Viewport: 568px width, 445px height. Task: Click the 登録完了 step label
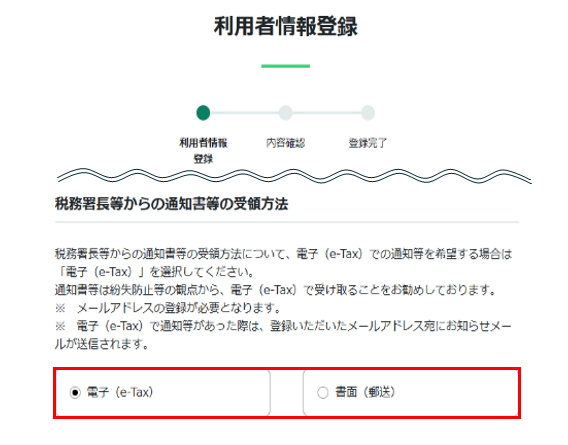pyautogui.click(x=368, y=143)
